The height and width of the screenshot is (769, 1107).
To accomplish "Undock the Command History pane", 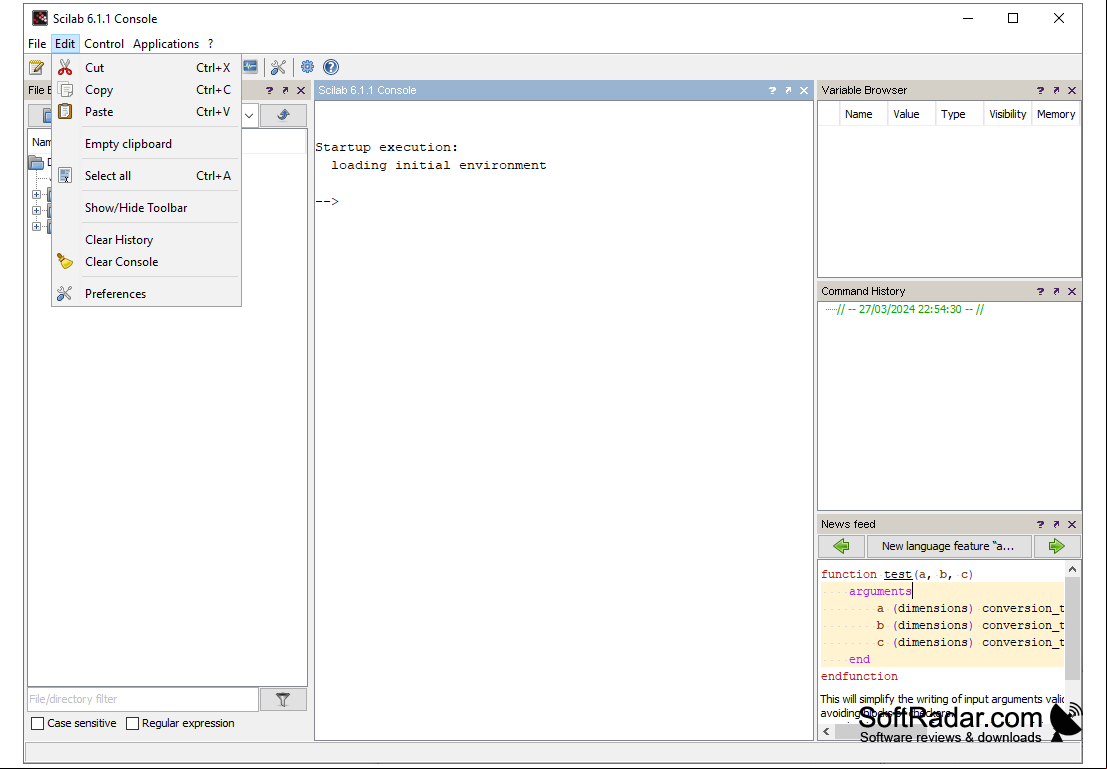I will 1056,291.
